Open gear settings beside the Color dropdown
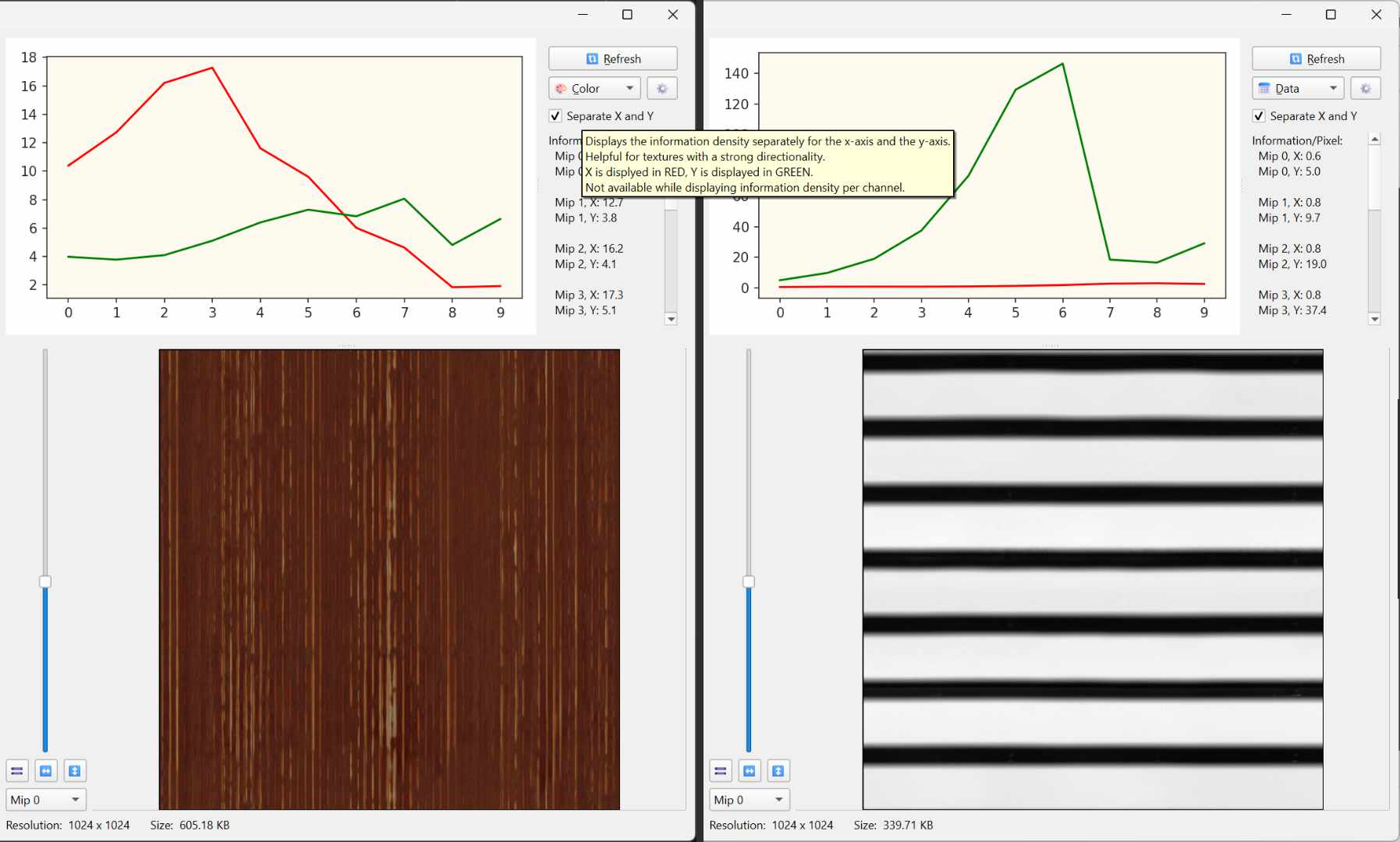Image resolution: width=1400 pixels, height=842 pixels. click(x=661, y=89)
